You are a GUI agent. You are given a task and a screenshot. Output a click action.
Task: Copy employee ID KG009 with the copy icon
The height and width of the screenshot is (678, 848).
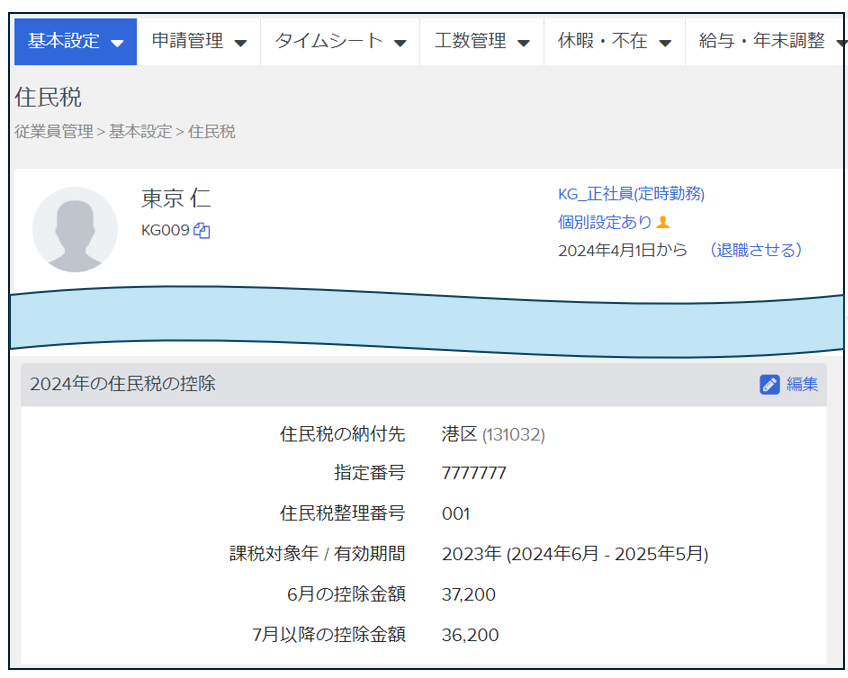point(202,231)
